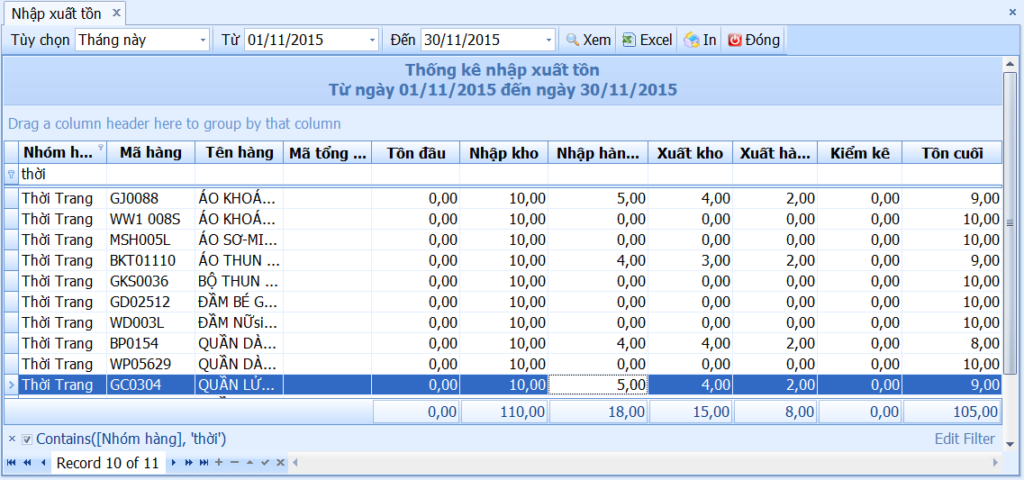Sort by the Tồn cuối column header

[952, 153]
